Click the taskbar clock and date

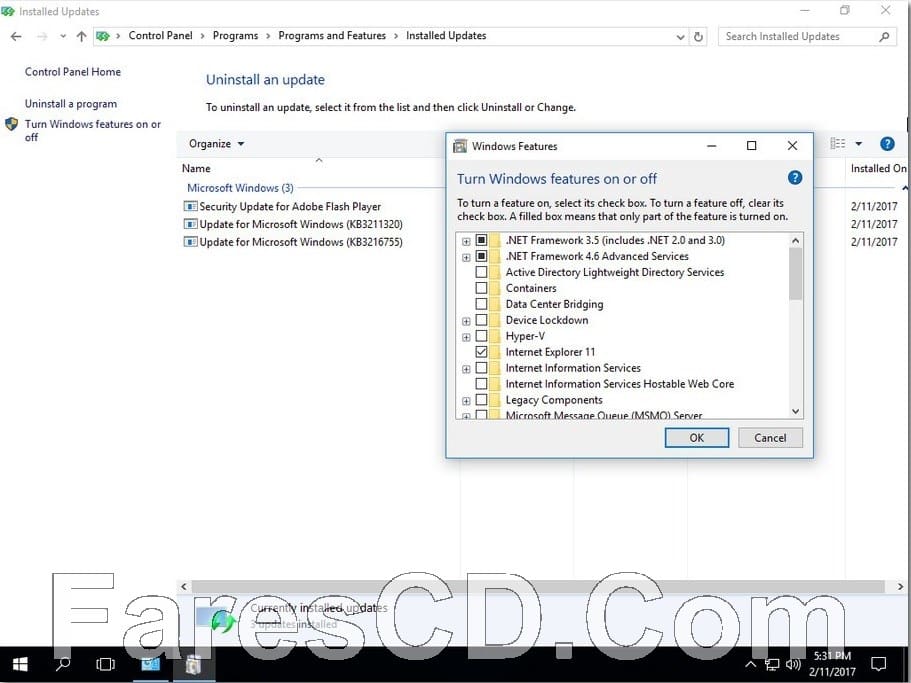pyautogui.click(x=832, y=664)
